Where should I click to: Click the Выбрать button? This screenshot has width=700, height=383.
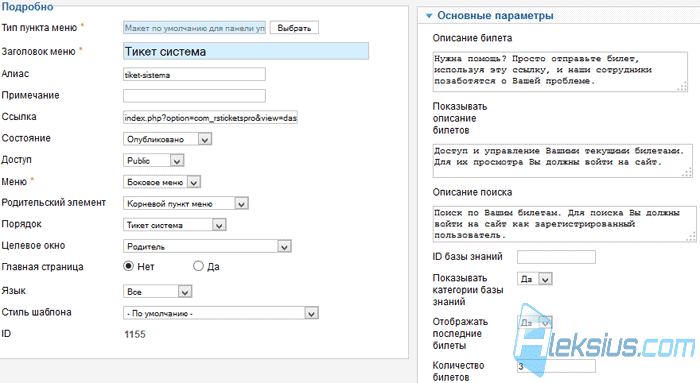tap(294, 28)
